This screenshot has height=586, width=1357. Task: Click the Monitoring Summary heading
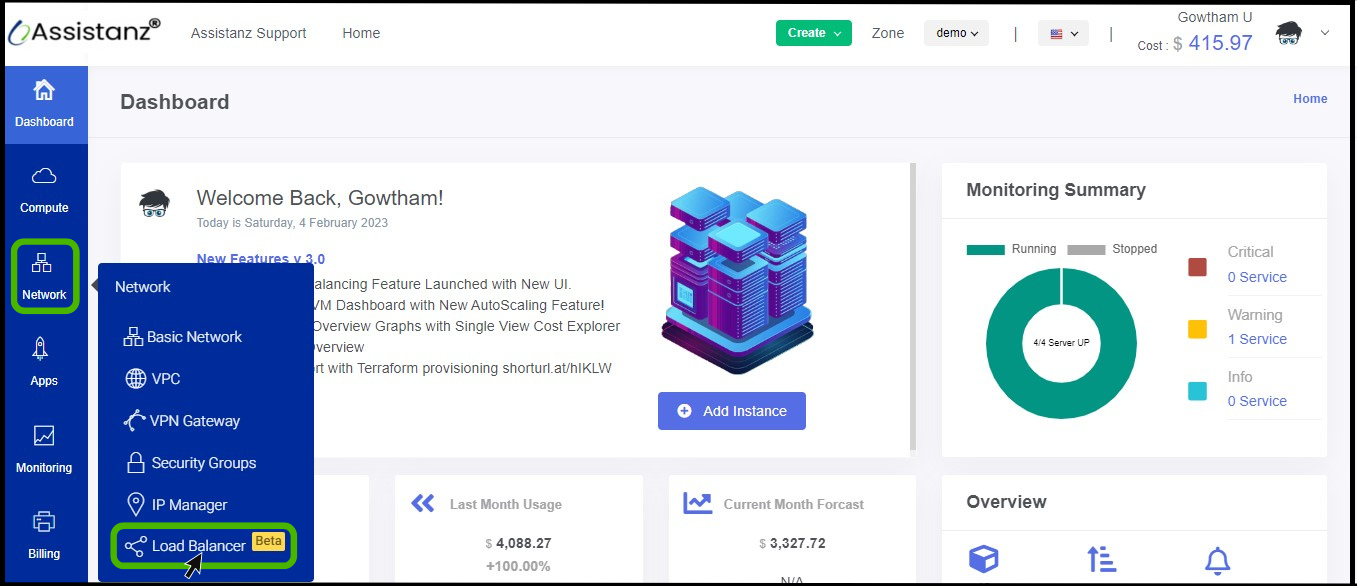[1056, 190]
